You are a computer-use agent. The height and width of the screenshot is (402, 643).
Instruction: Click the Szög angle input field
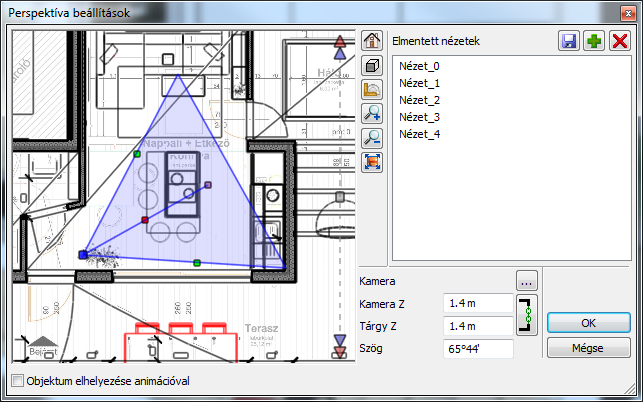pyautogui.click(x=478, y=348)
